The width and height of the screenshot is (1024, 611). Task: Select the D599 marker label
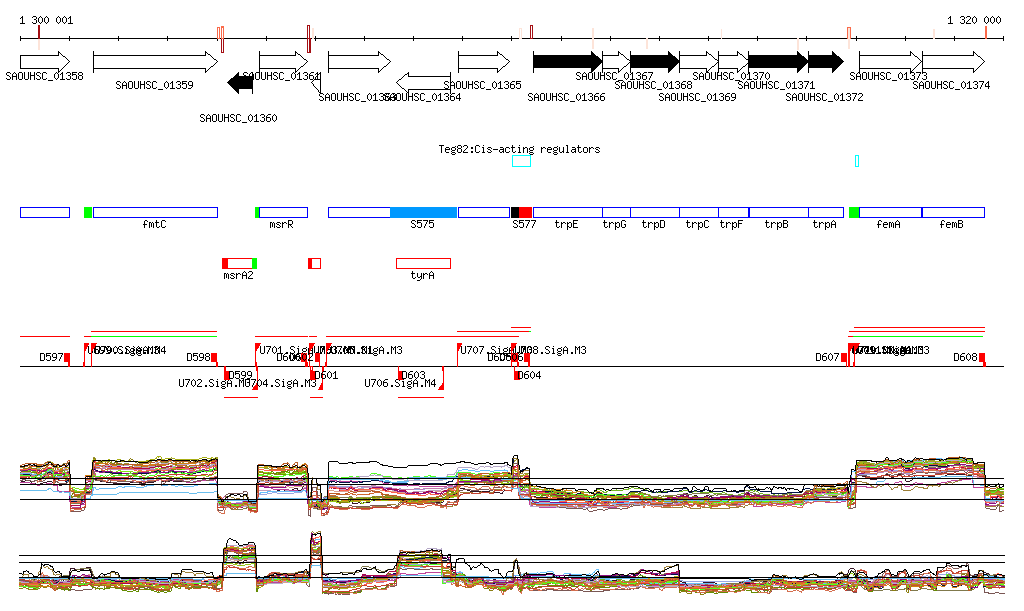click(240, 375)
